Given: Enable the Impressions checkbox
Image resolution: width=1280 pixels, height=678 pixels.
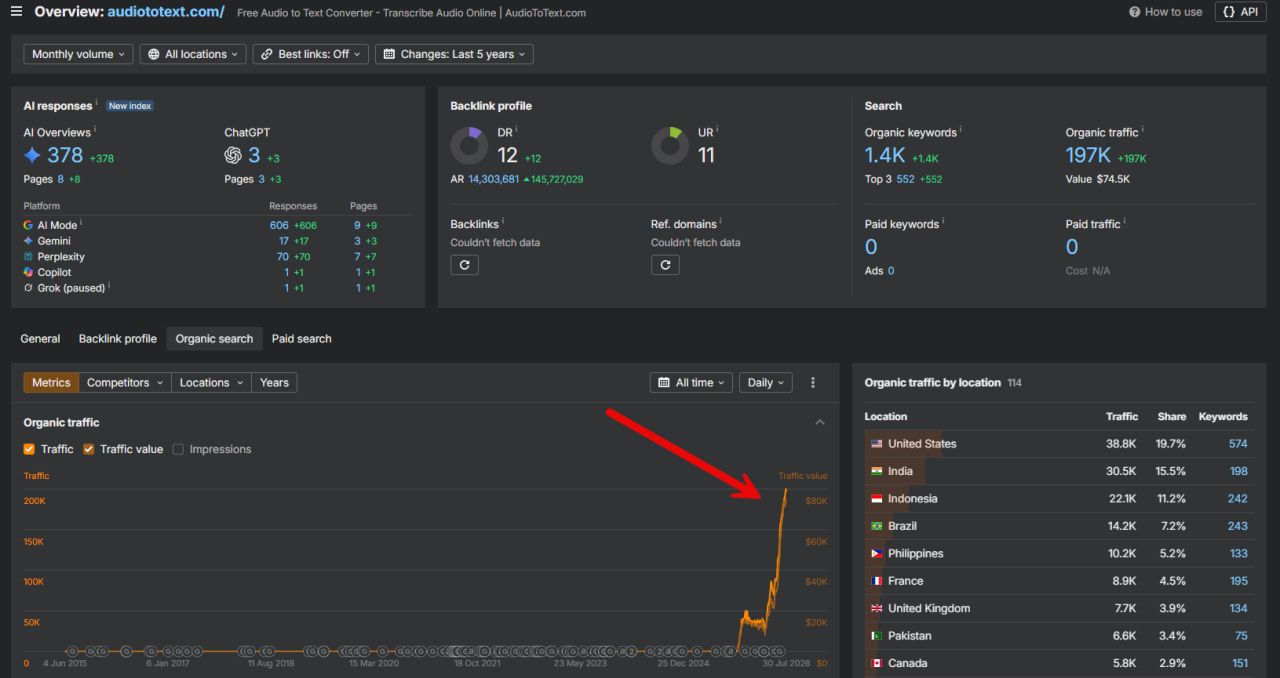Looking at the screenshot, I should pos(178,450).
